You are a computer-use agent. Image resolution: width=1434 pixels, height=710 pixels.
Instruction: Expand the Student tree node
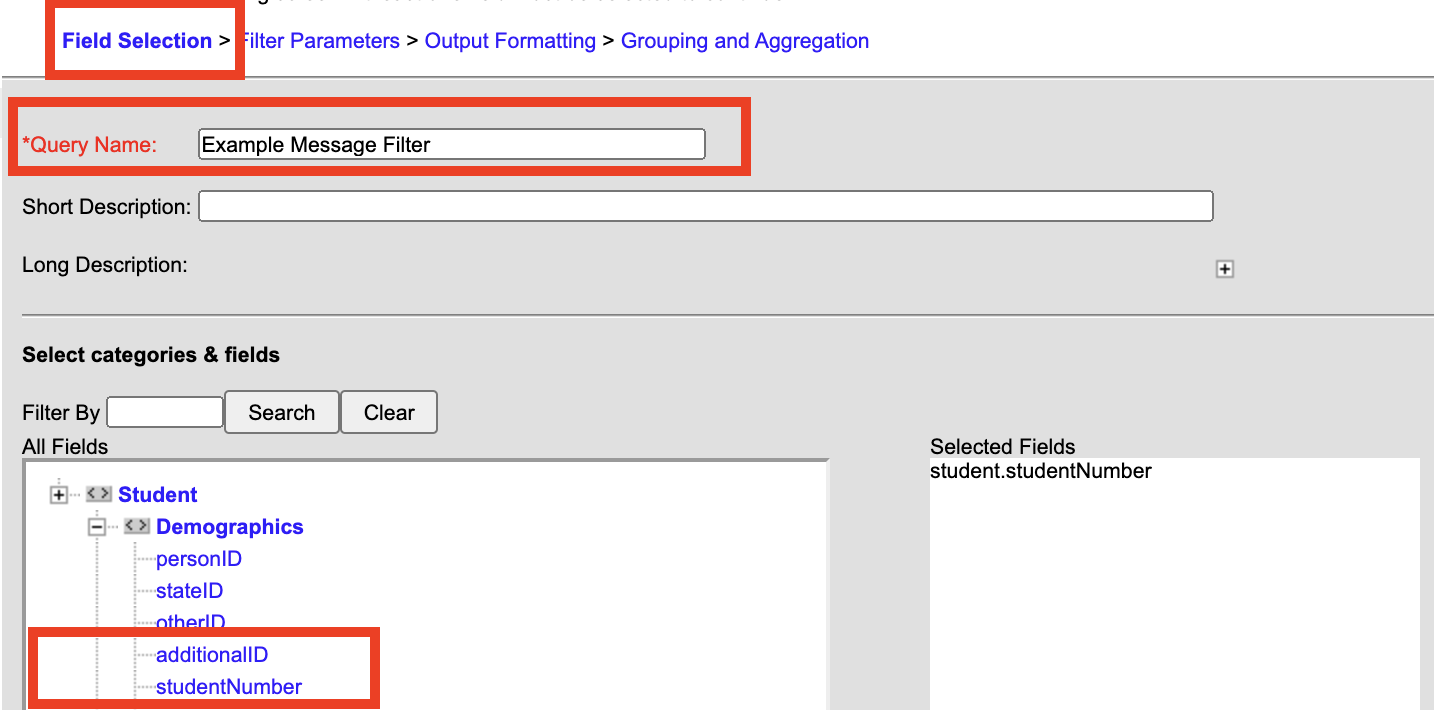58,495
